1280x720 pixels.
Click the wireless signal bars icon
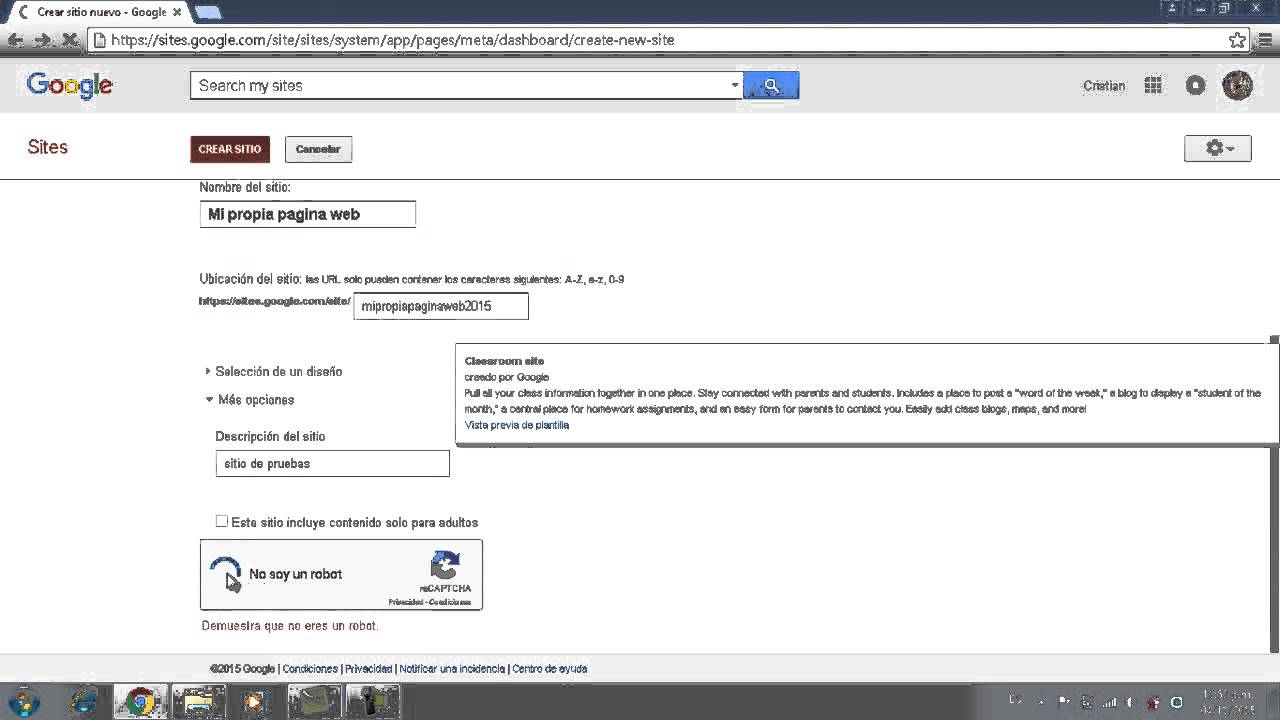click(x=1109, y=701)
